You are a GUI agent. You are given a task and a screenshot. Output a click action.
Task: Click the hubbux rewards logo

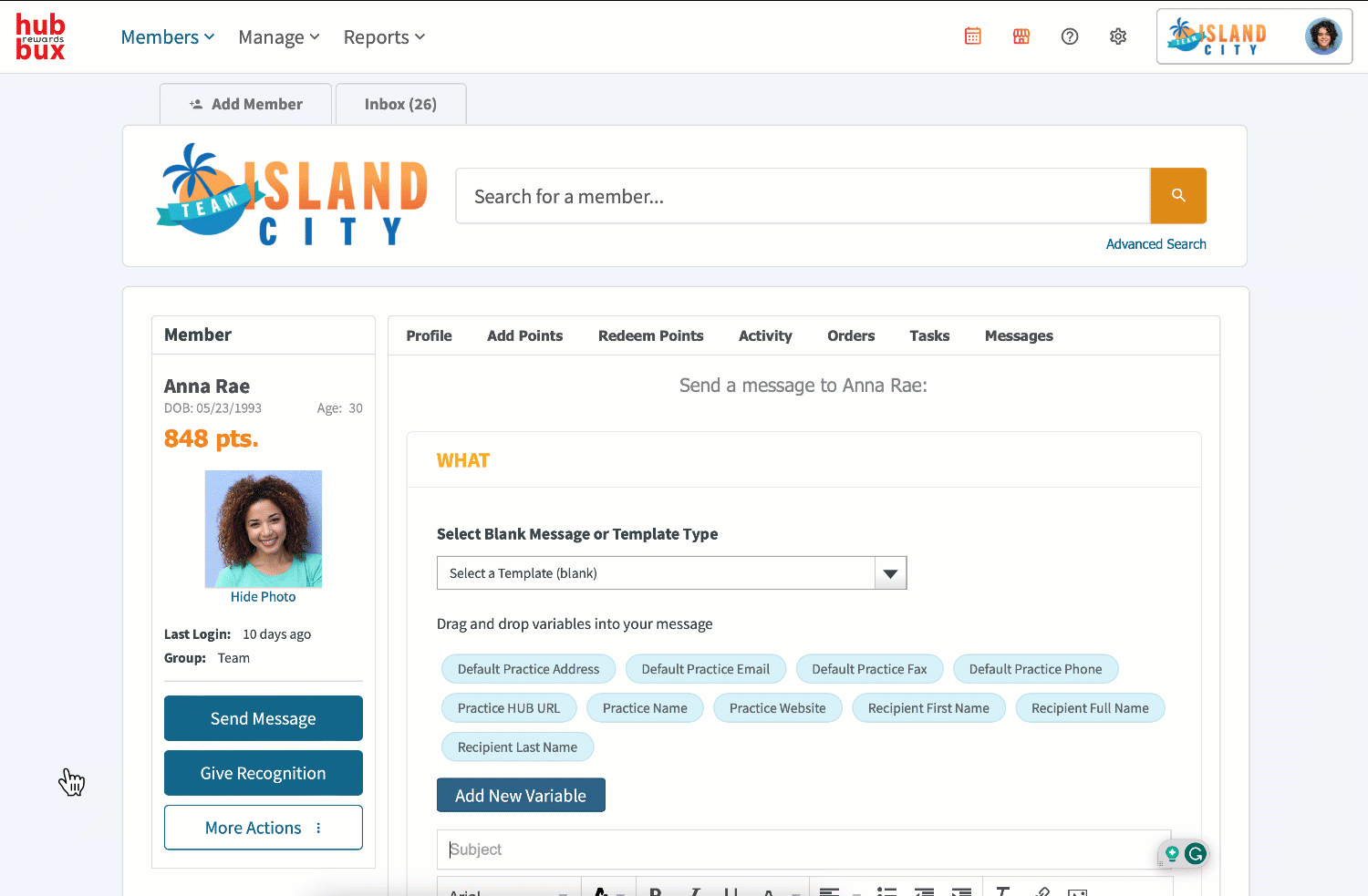41,37
